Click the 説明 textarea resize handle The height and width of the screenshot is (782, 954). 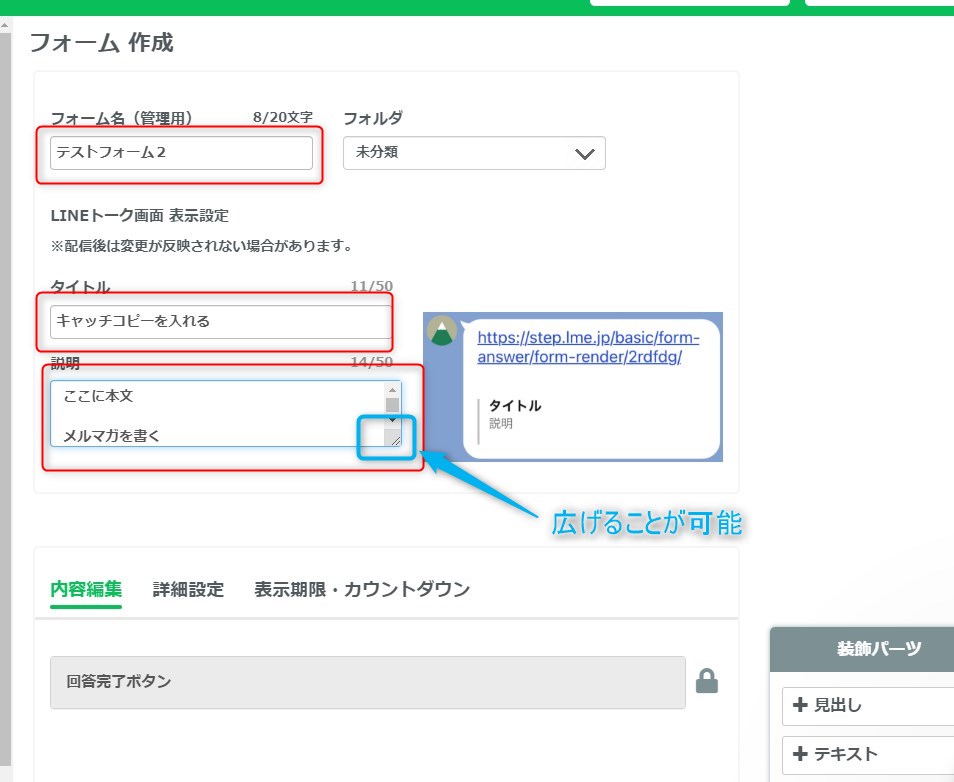[394, 438]
